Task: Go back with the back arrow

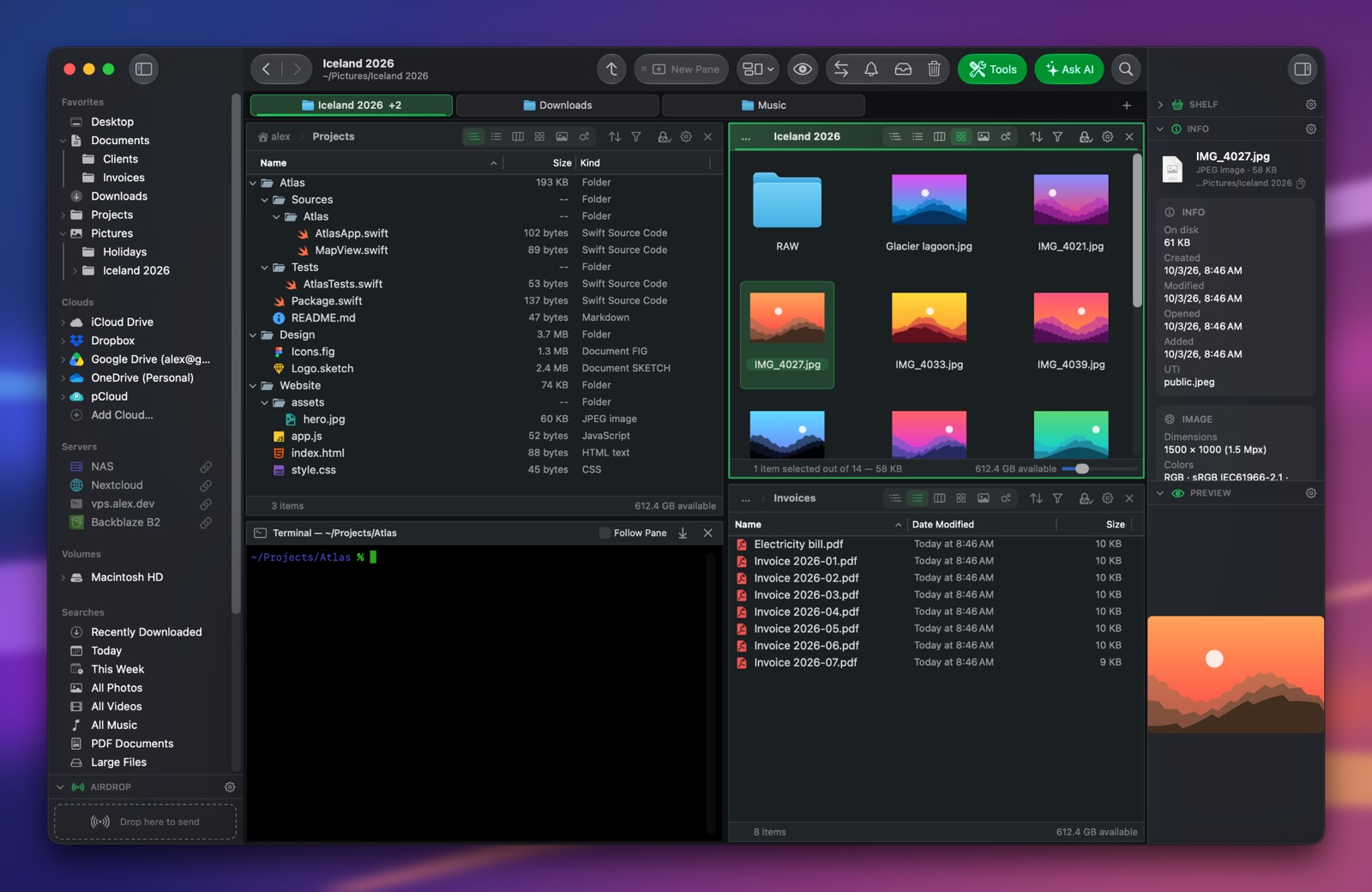Action: [267, 69]
